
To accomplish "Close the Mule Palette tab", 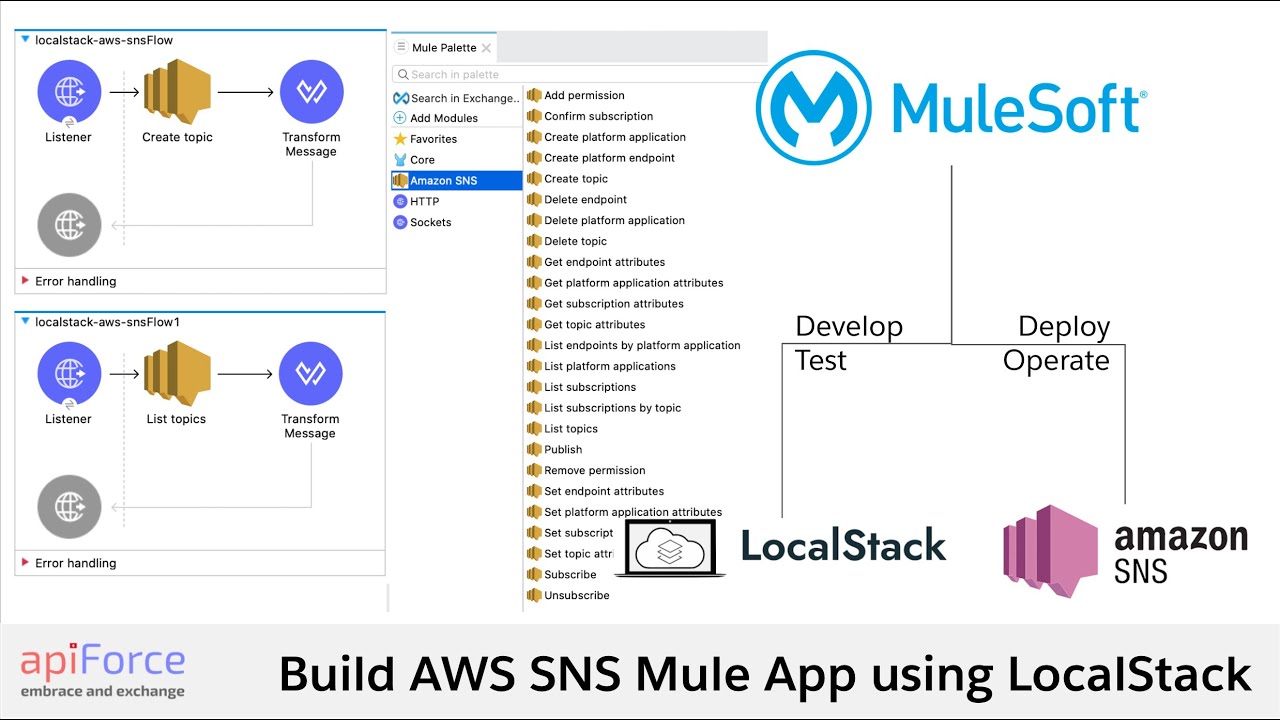I will pos(486,48).
